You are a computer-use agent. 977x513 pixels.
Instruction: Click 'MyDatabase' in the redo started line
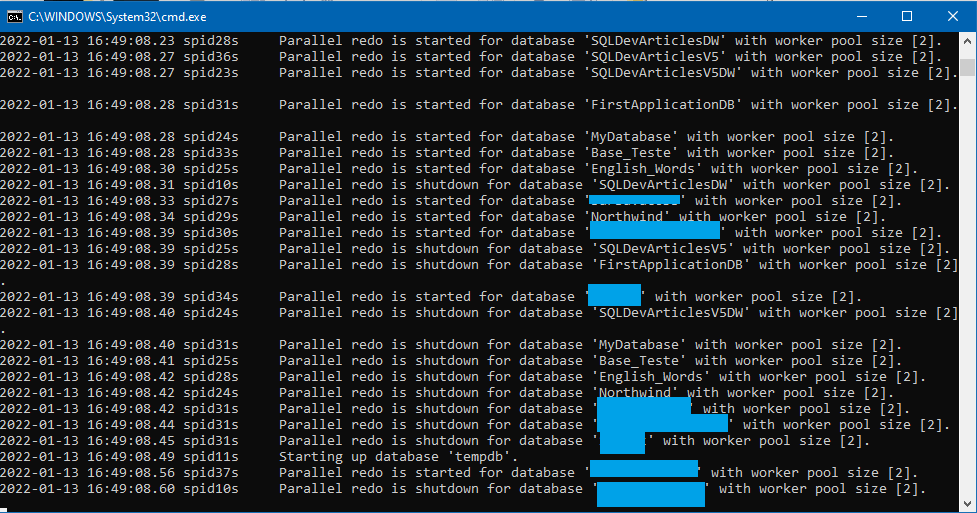pyautogui.click(x=632, y=137)
